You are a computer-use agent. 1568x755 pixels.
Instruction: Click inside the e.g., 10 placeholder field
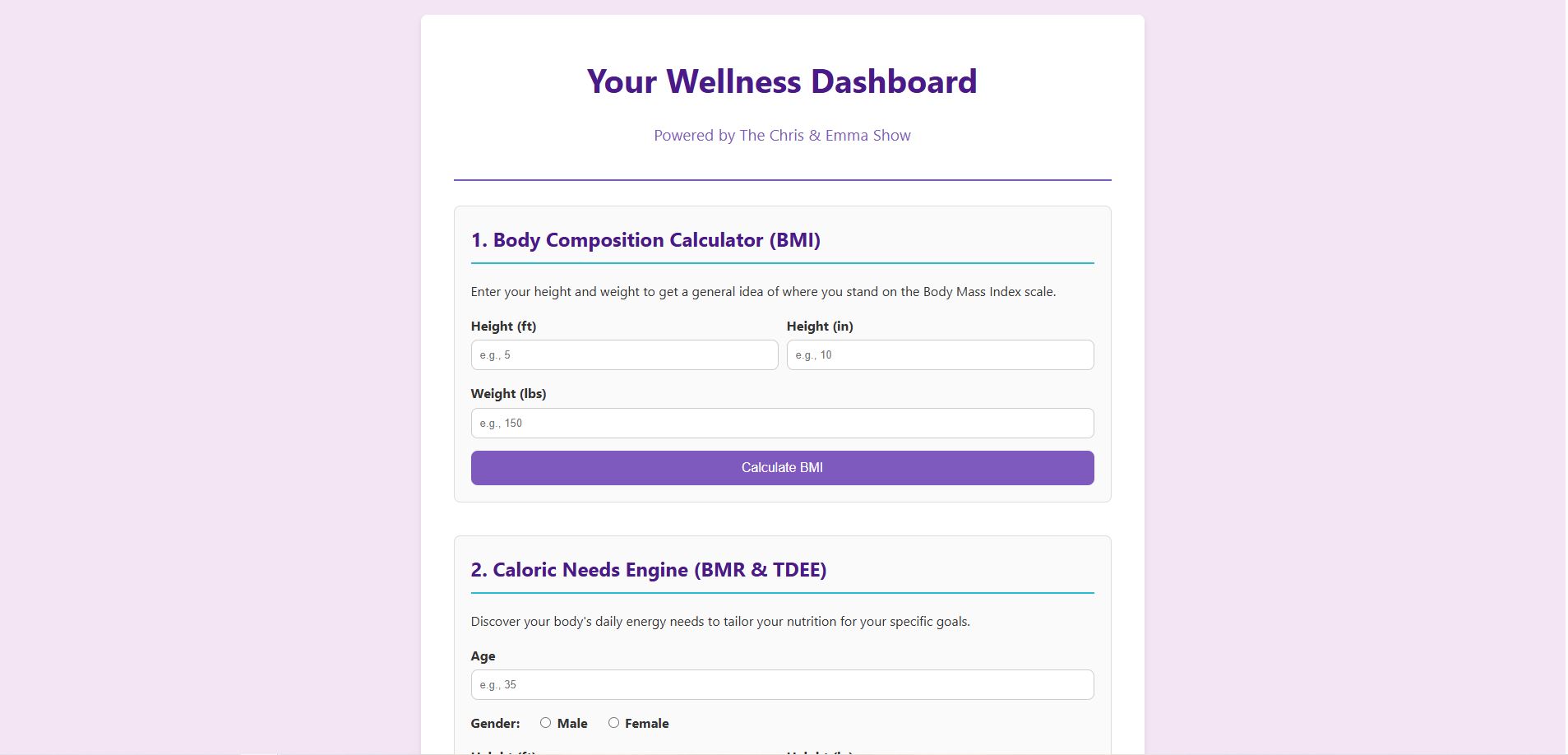[940, 354]
